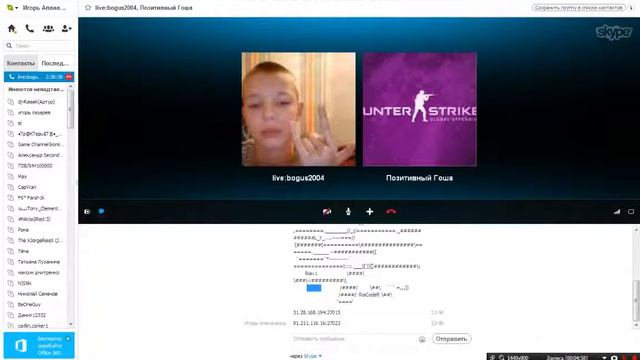Take screenshot with recorder camera icon

(614, 358)
